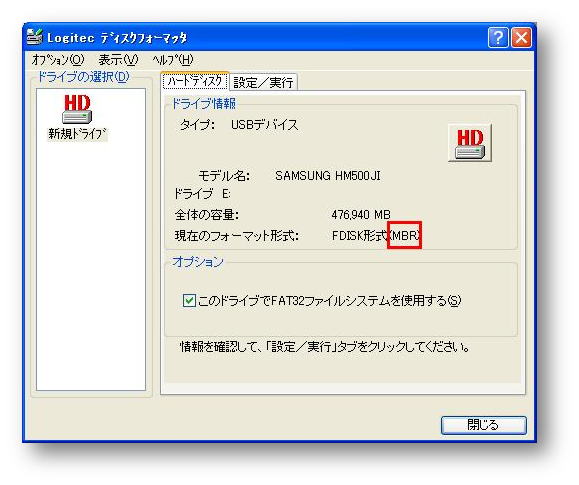Select the ハードディスク tab
Image resolution: width=579 pixels, height=485 pixels.
(x=195, y=81)
